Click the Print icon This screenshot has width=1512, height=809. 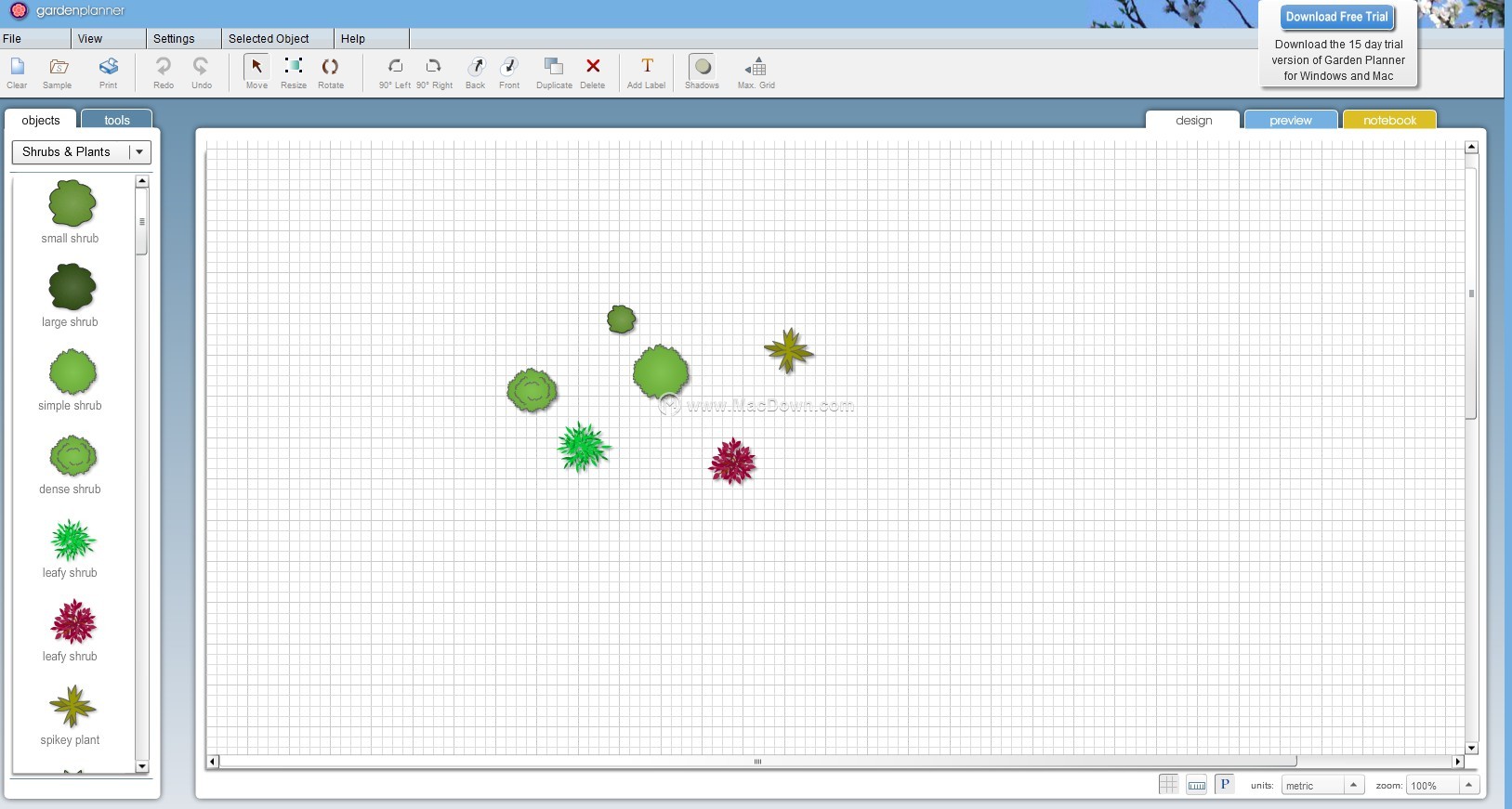pos(109,67)
